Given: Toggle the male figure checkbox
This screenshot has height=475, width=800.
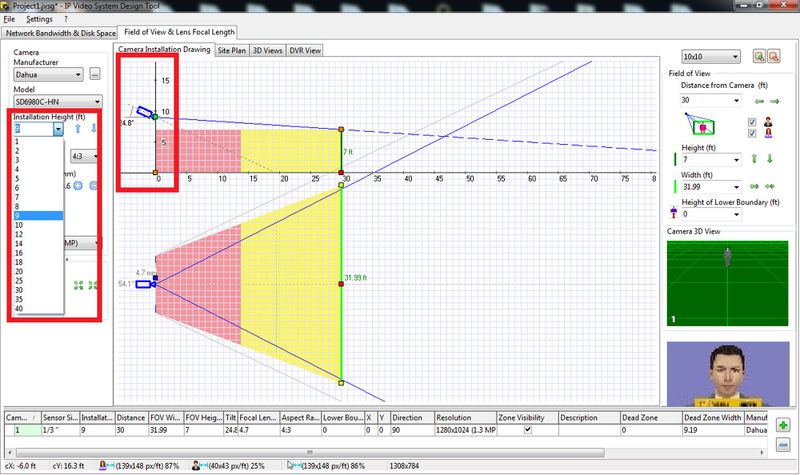Looking at the screenshot, I should pos(752,122).
